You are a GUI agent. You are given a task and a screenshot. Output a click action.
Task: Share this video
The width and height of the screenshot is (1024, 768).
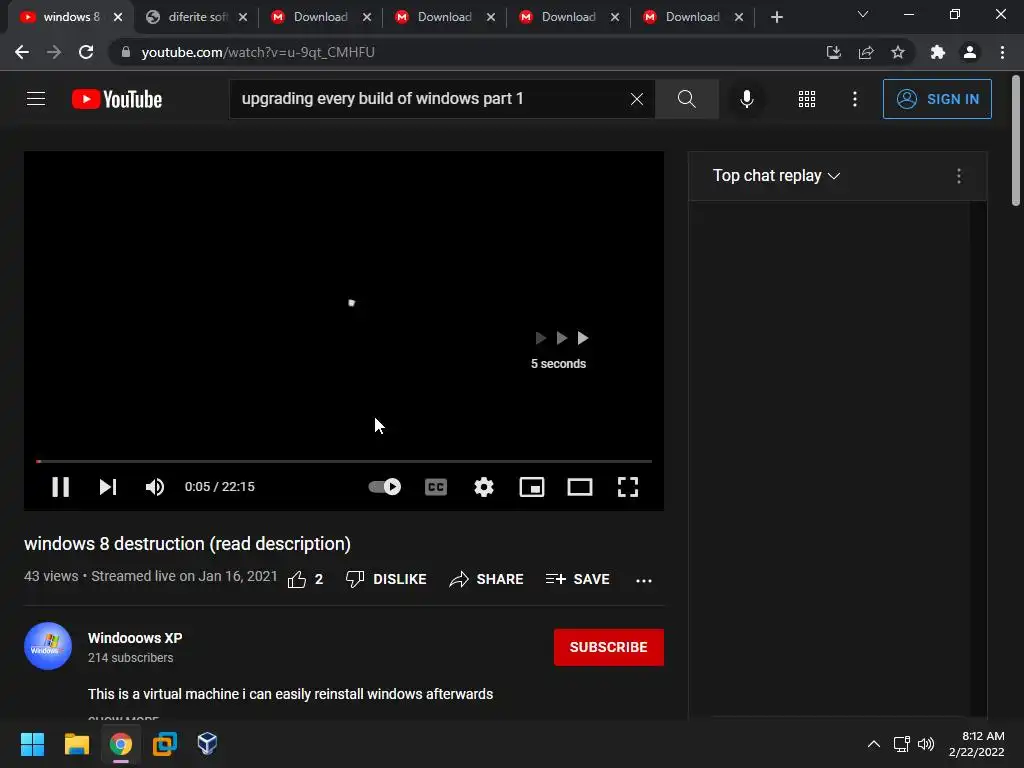point(487,579)
